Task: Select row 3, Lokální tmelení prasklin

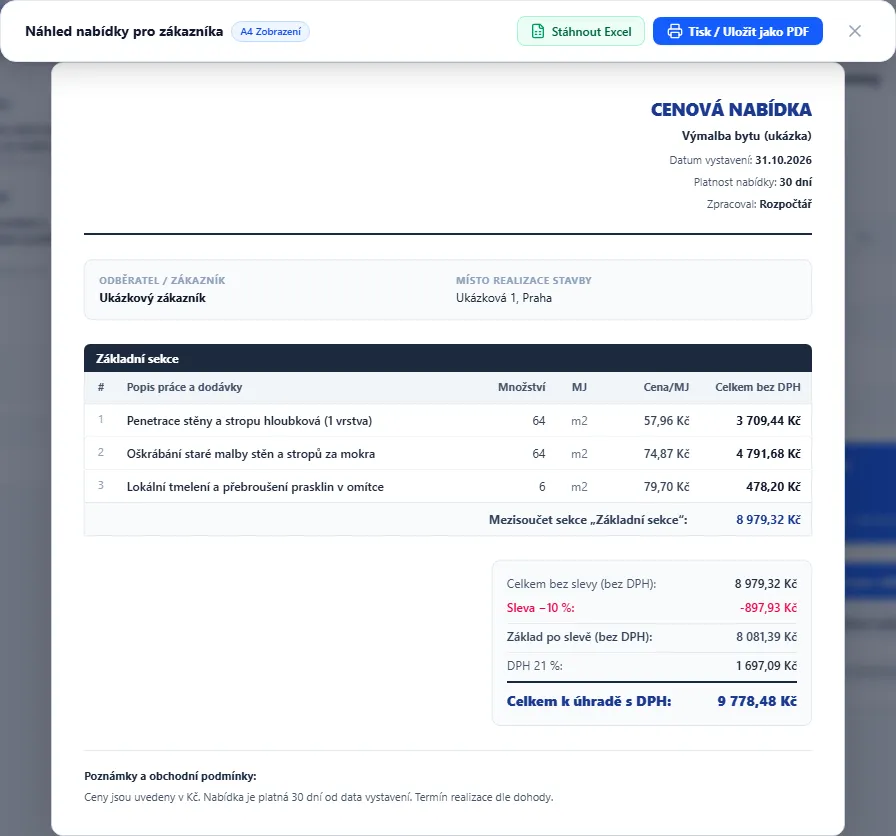Action: (447, 487)
